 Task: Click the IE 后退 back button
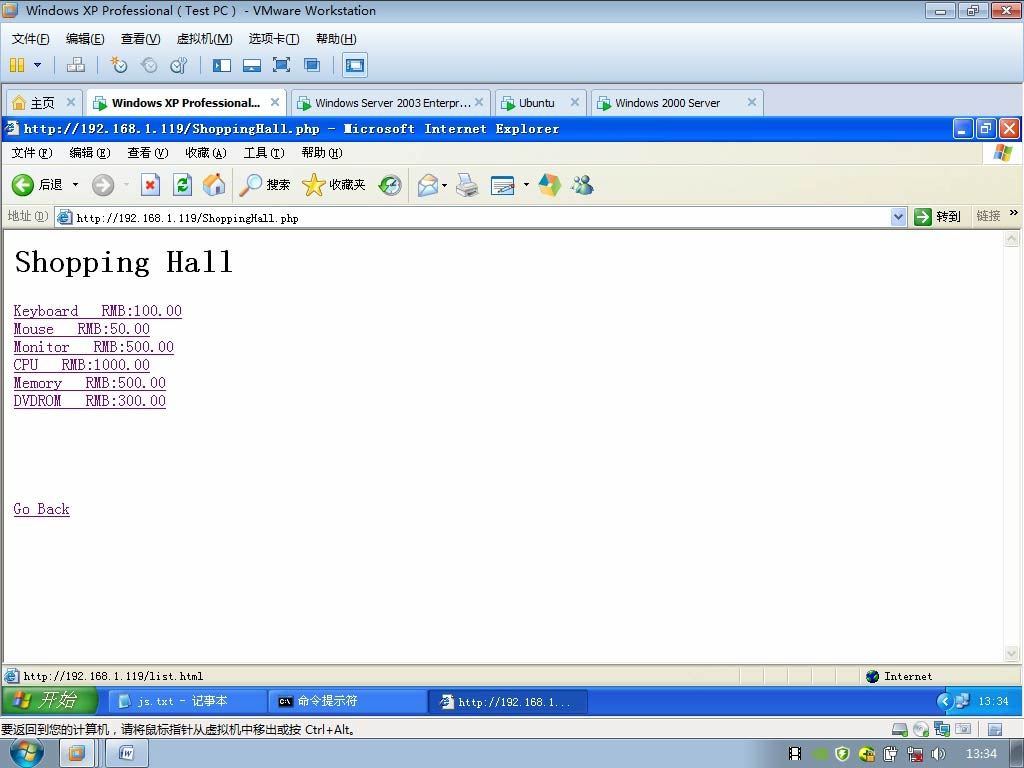pos(37,185)
